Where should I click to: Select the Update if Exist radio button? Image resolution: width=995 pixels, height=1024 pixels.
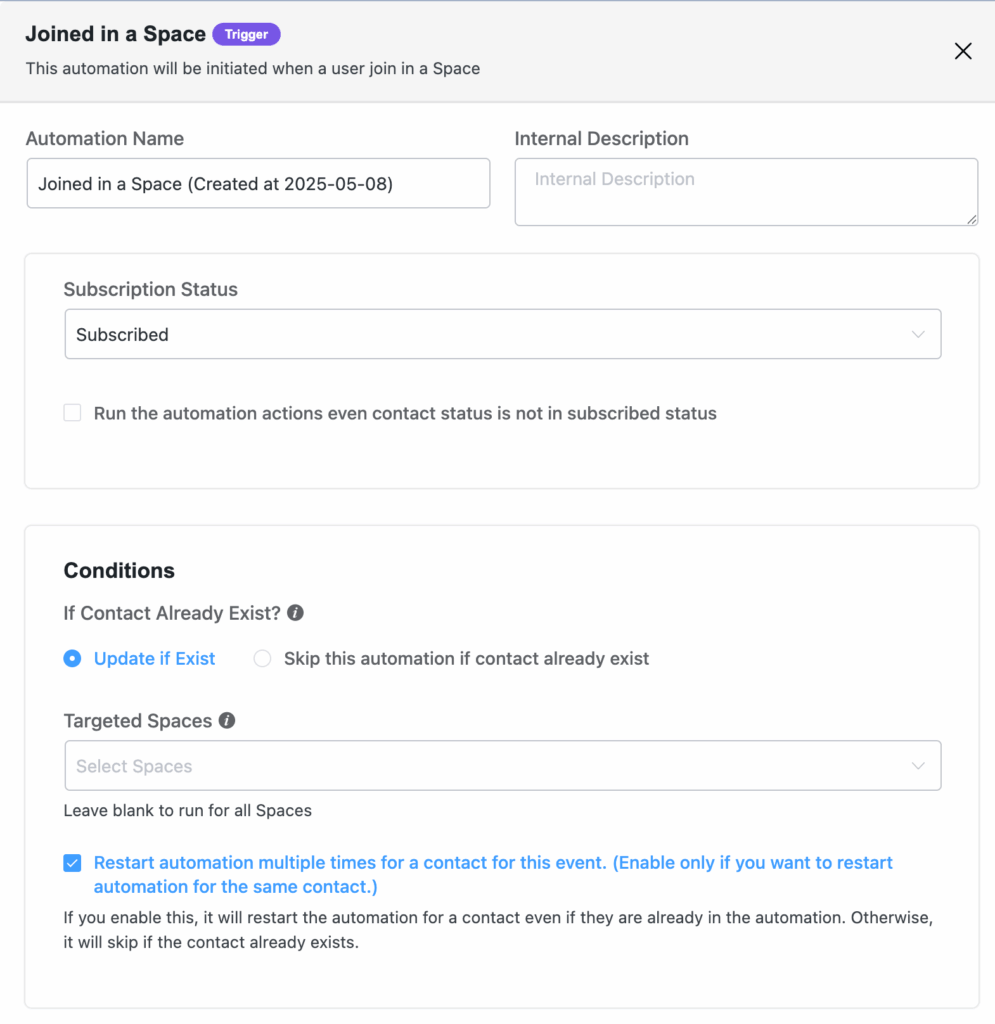pyautogui.click(x=72, y=659)
